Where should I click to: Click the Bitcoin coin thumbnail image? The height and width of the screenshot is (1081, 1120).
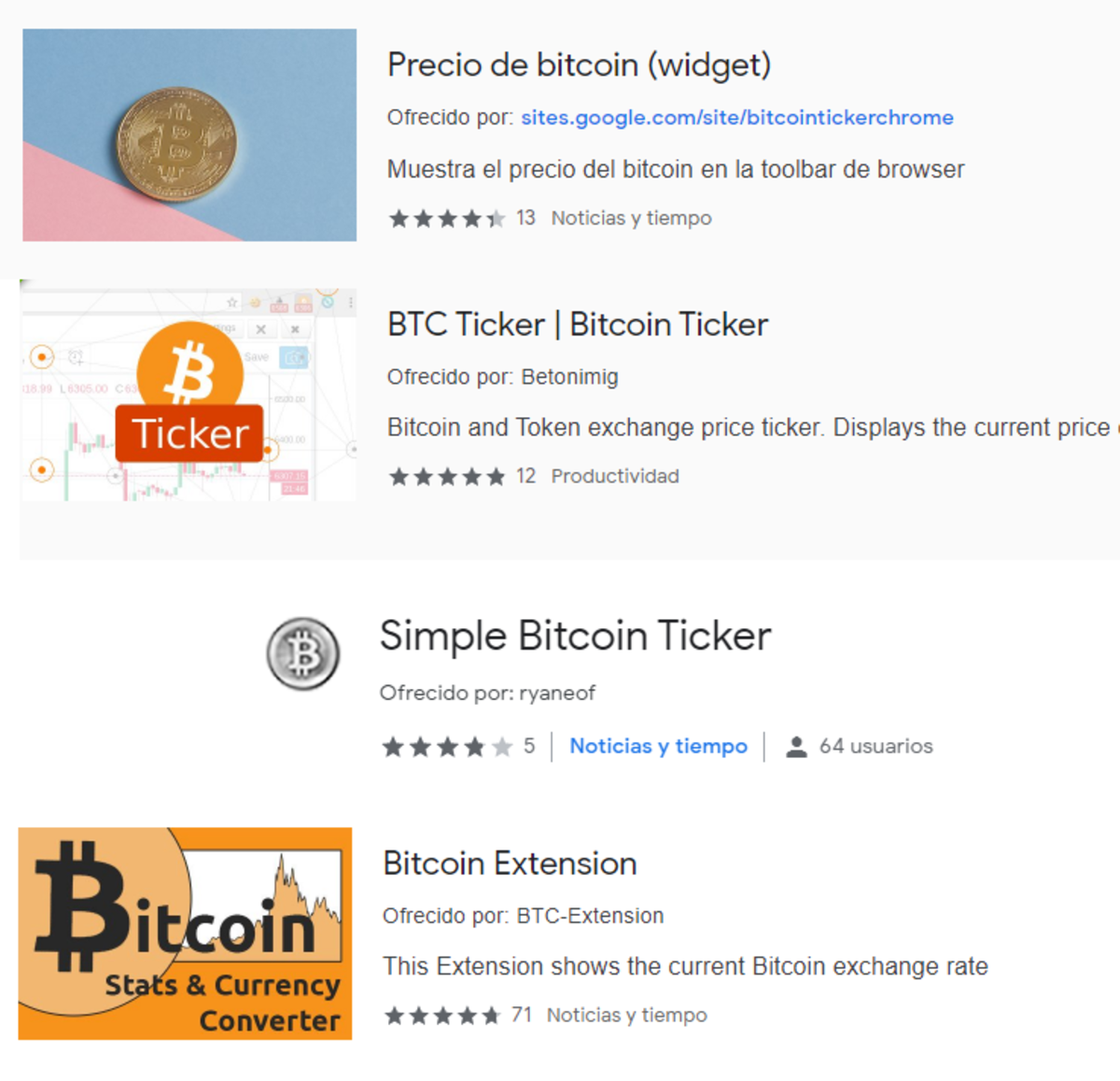click(189, 134)
